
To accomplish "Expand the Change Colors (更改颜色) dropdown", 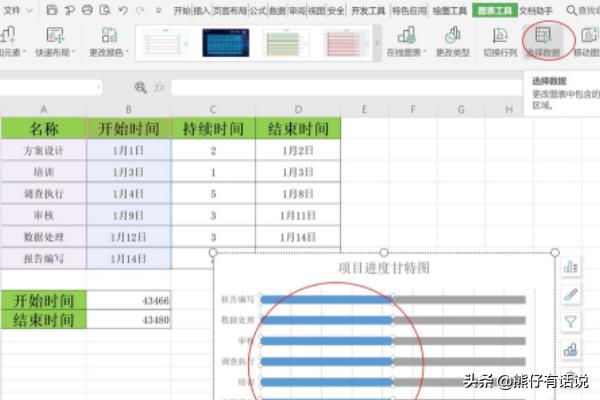I will pyautogui.click(x=108, y=52).
